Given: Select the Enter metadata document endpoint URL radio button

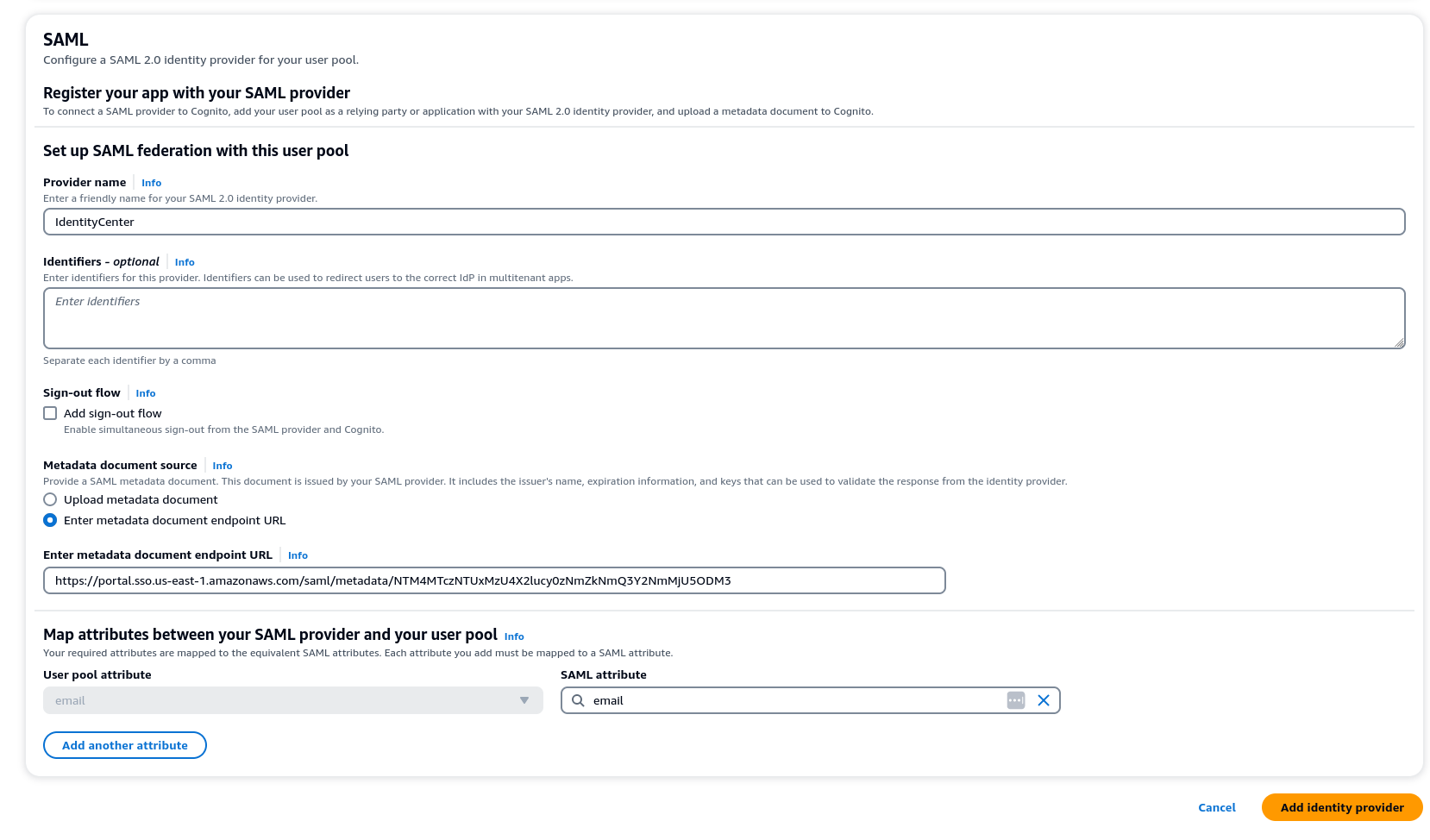Looking at the screenshot, I should pos(50,520).
